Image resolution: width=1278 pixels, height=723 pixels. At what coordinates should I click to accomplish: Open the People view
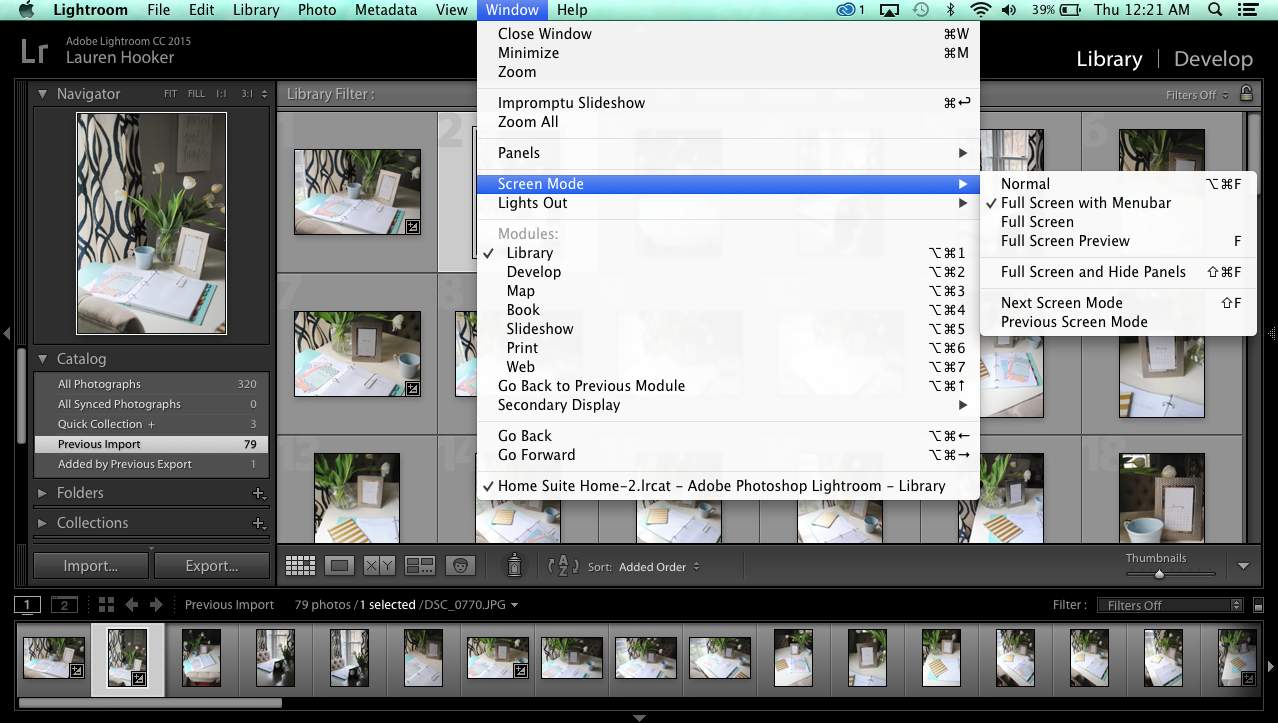460,565
